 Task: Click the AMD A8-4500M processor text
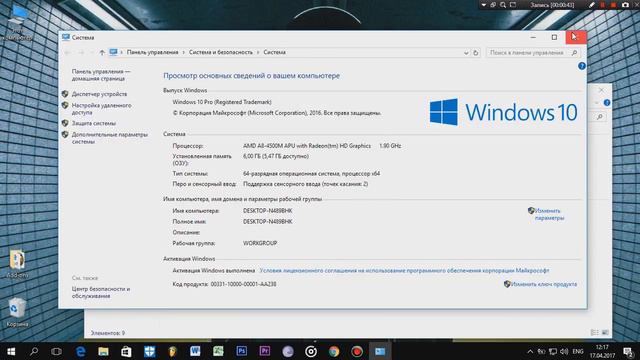click(307, 146)
